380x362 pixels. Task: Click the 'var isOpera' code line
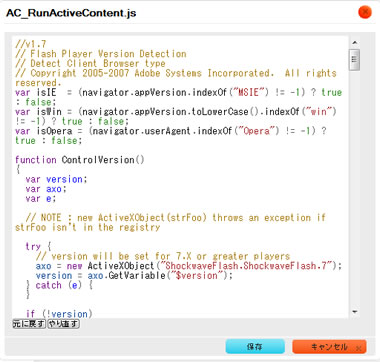(171, 131)
